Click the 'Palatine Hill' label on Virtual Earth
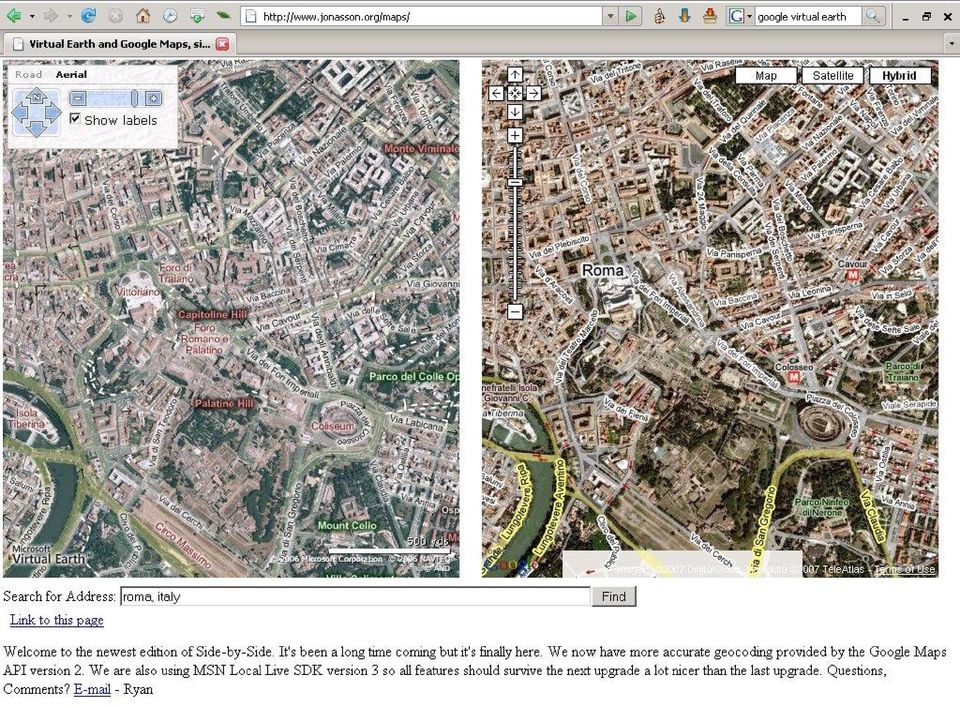 (224, 403)
